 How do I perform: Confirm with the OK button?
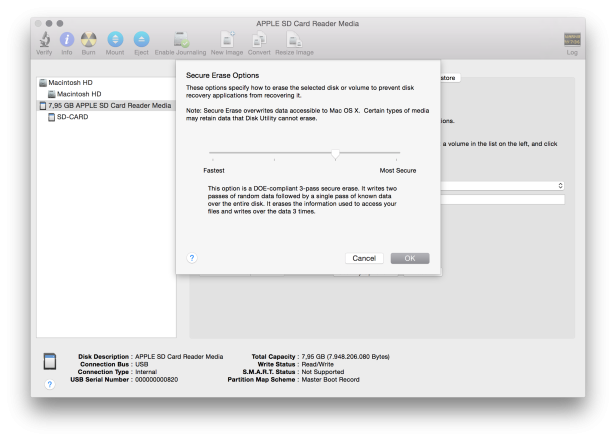pos(410,258)
